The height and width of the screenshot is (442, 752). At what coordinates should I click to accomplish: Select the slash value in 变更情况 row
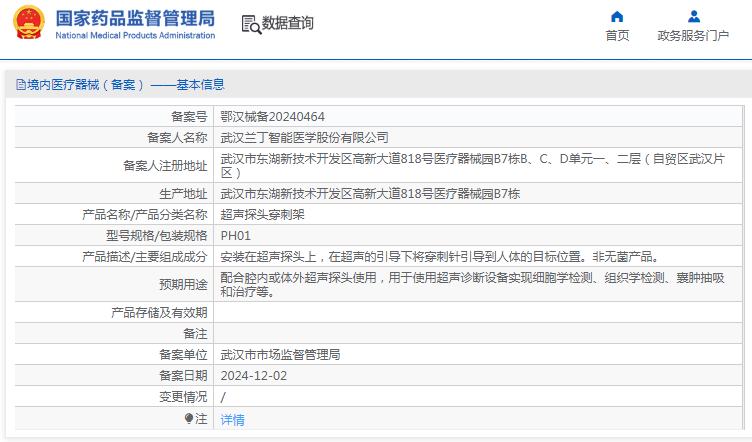pyautogui.click(x=223, y=397)
